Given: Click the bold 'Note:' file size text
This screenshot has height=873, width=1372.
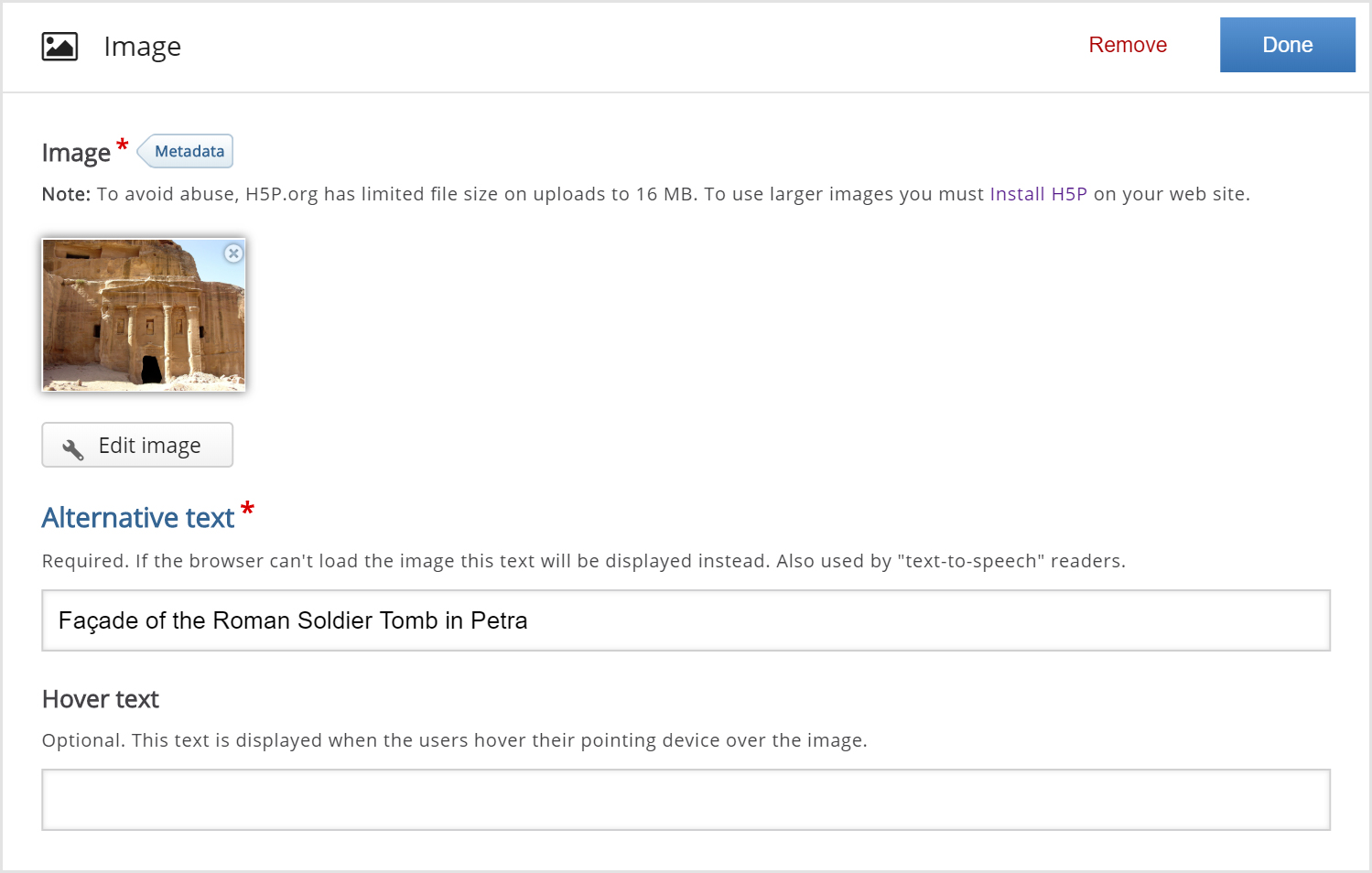Looking at the screenshot, I should pyautogui.click(x=66, y=194).
